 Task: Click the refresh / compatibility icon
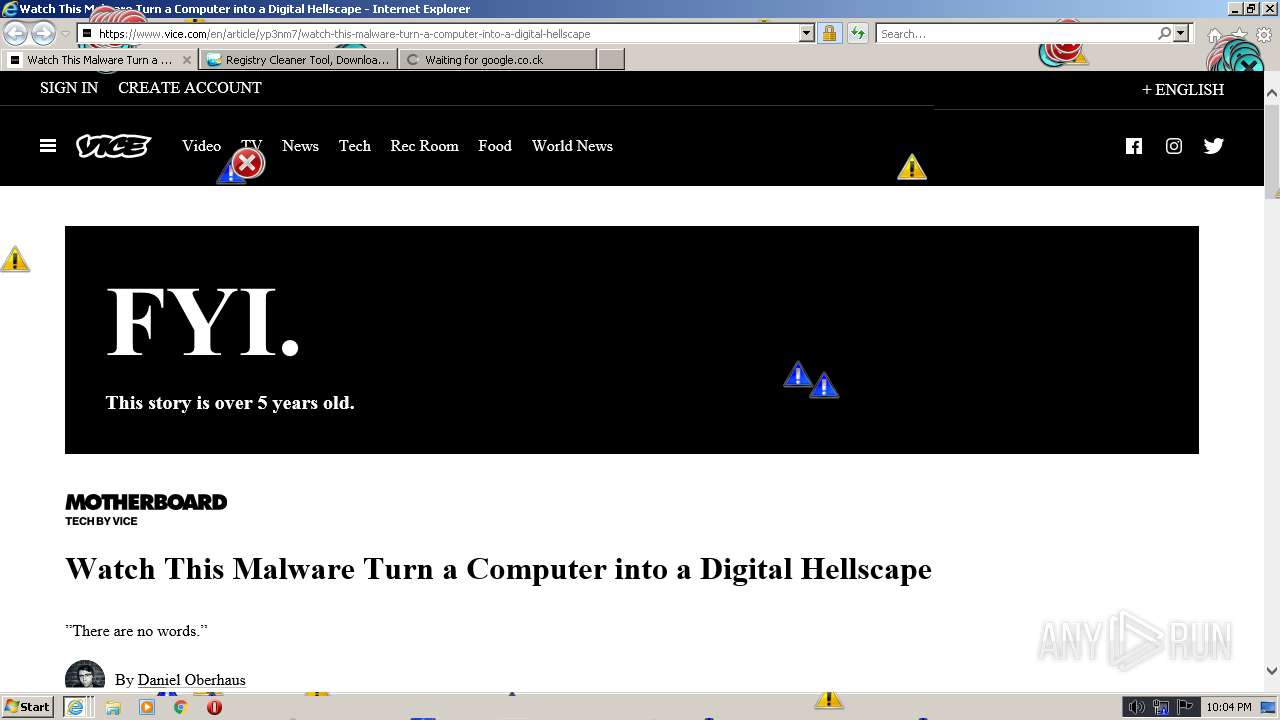(858, 34)
